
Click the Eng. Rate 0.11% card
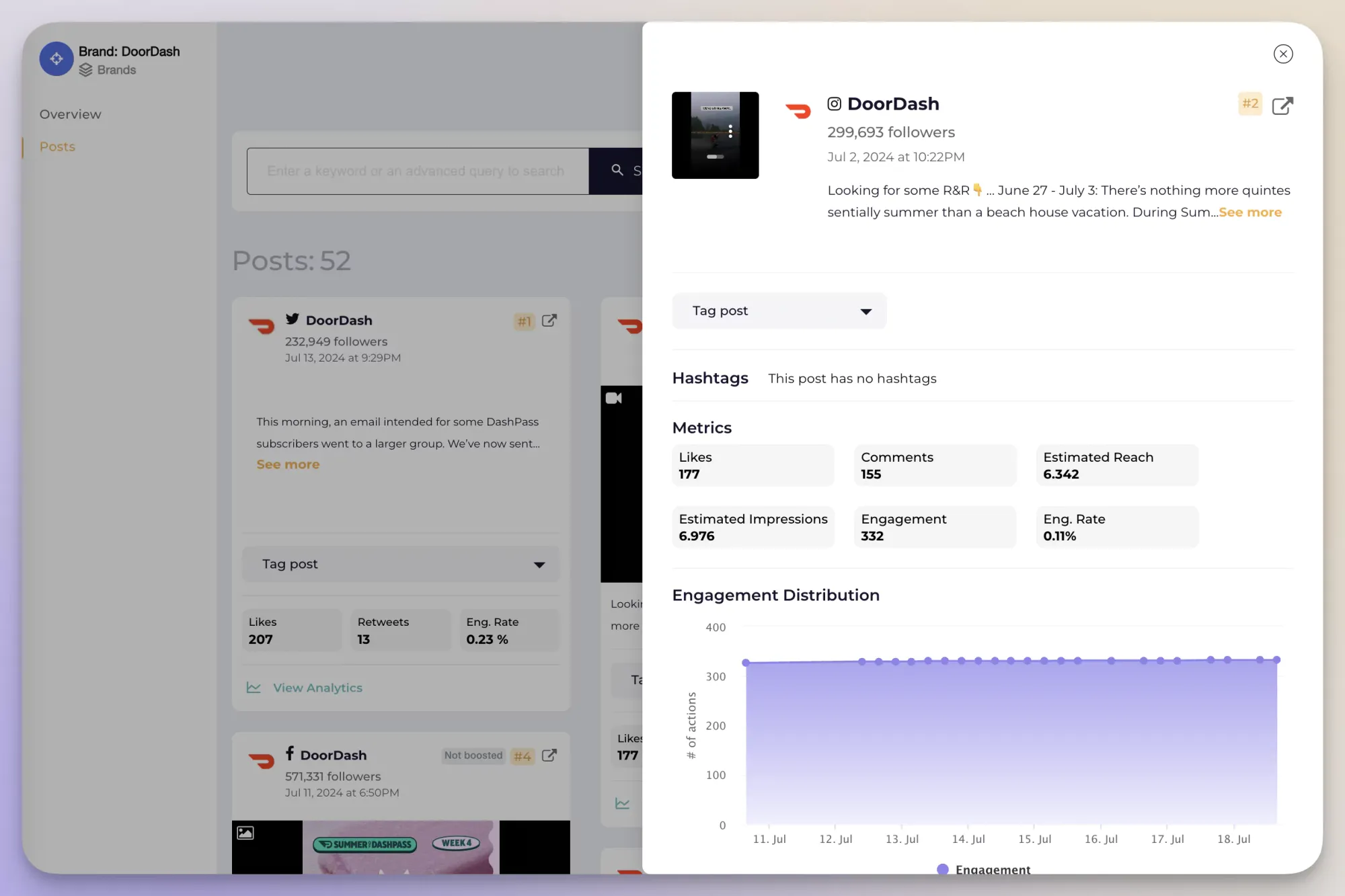point(1117,527)
